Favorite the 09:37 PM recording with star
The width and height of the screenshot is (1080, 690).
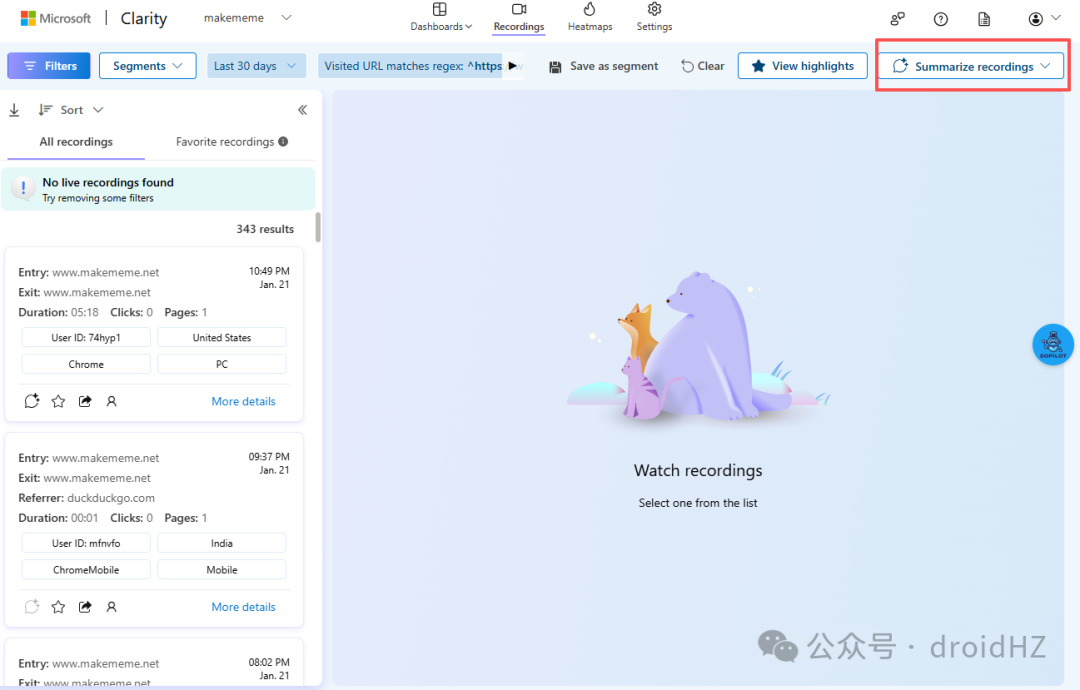pyautogui.click(x=59, y=607)
